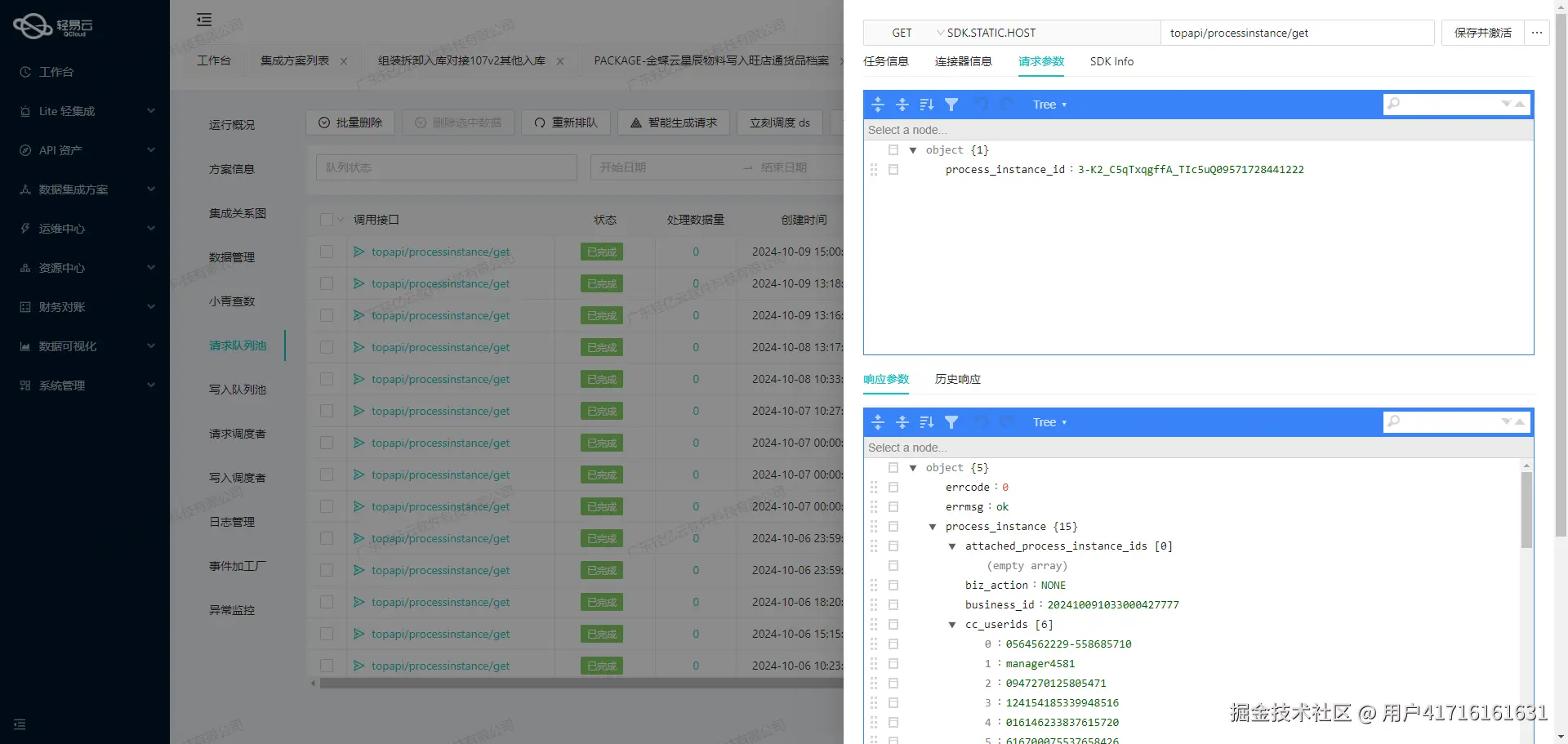1568x744 pixels.
Task: Expand the 系统管理 sidebar menu
Action: (x=85, y=385)
